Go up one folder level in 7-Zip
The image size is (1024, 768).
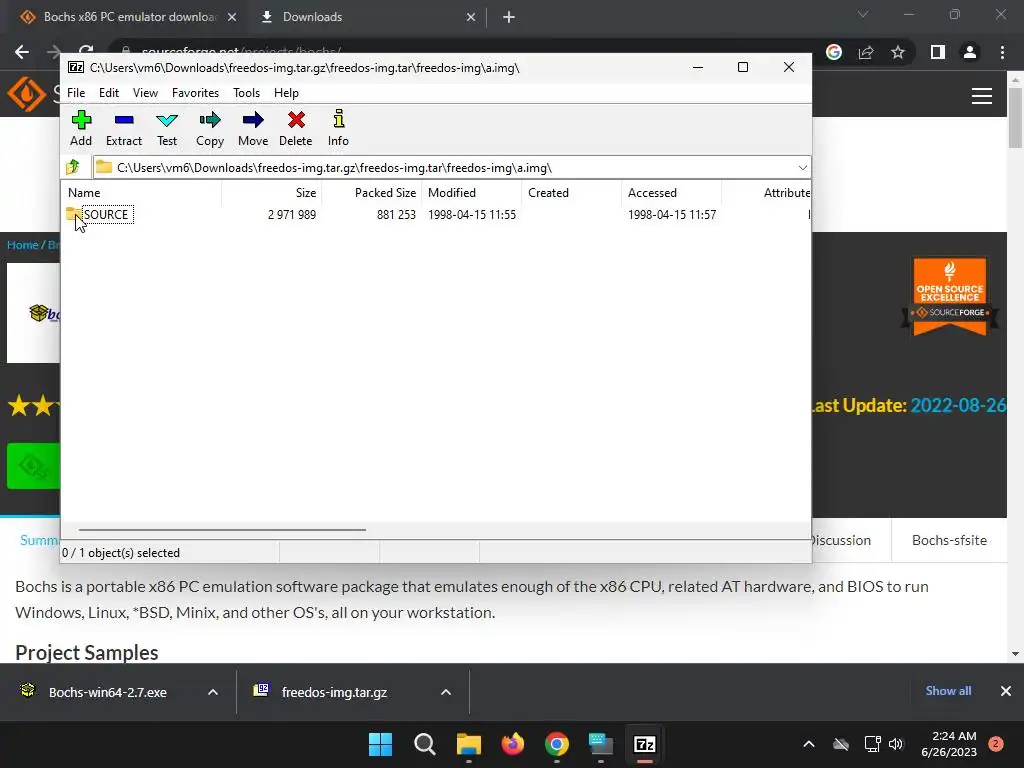click(x=73, y=167)
